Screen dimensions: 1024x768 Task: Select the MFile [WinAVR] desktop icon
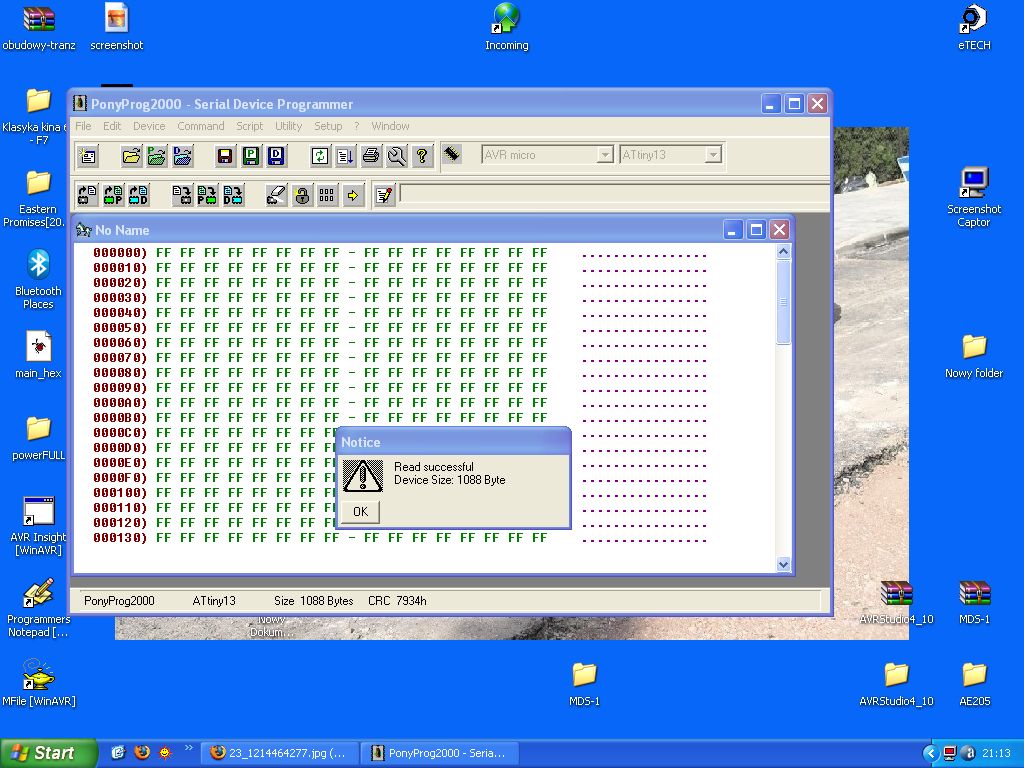(38, 684)
